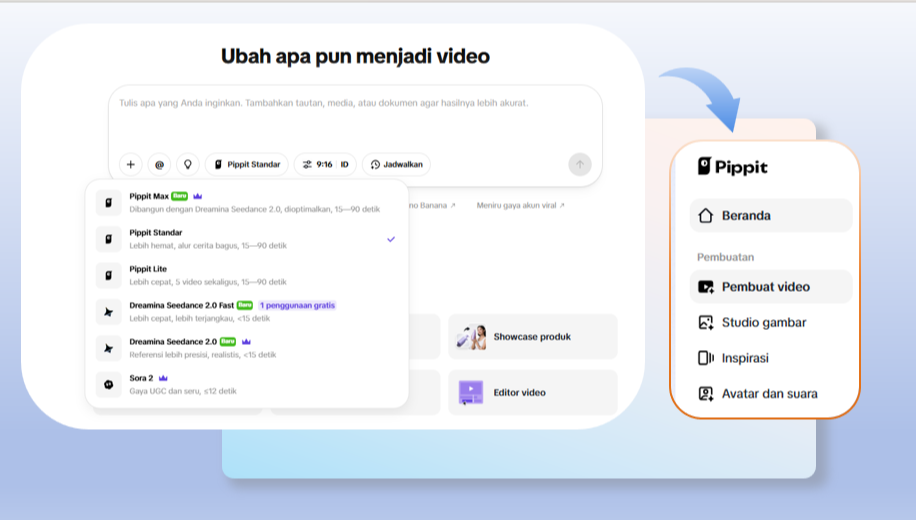This screenshot has height=521, width=916.
Task: Click the lightbulb ideas icon
Action: pos(188,165)
